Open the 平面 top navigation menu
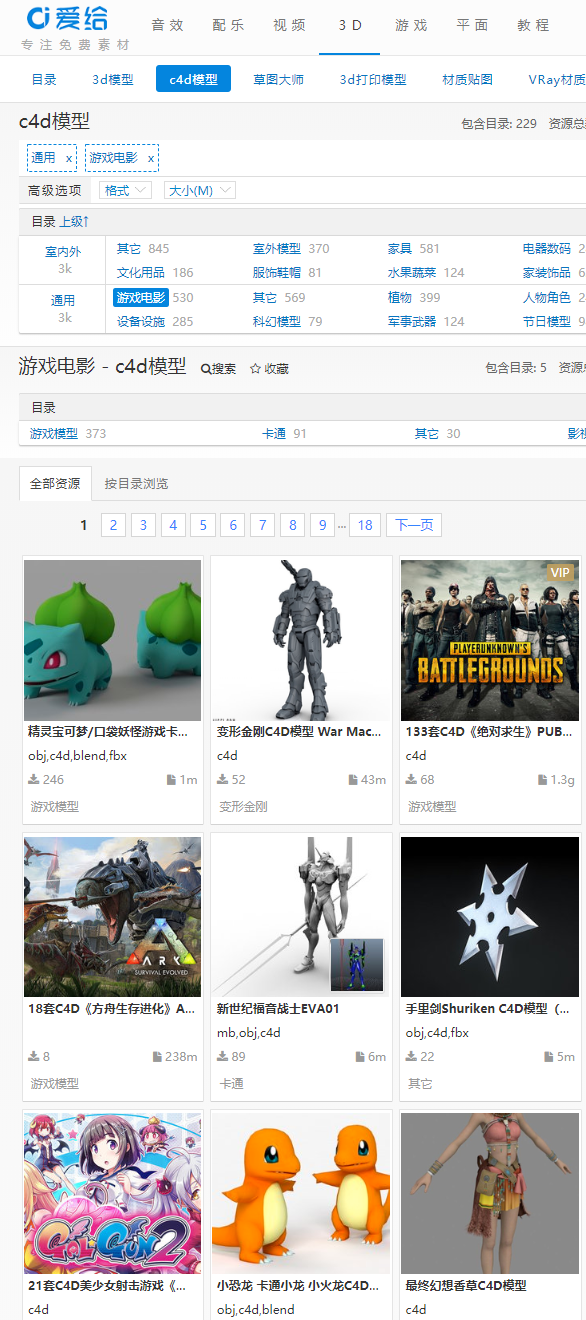The image size is (586, 1320). (x=472, y=25)
